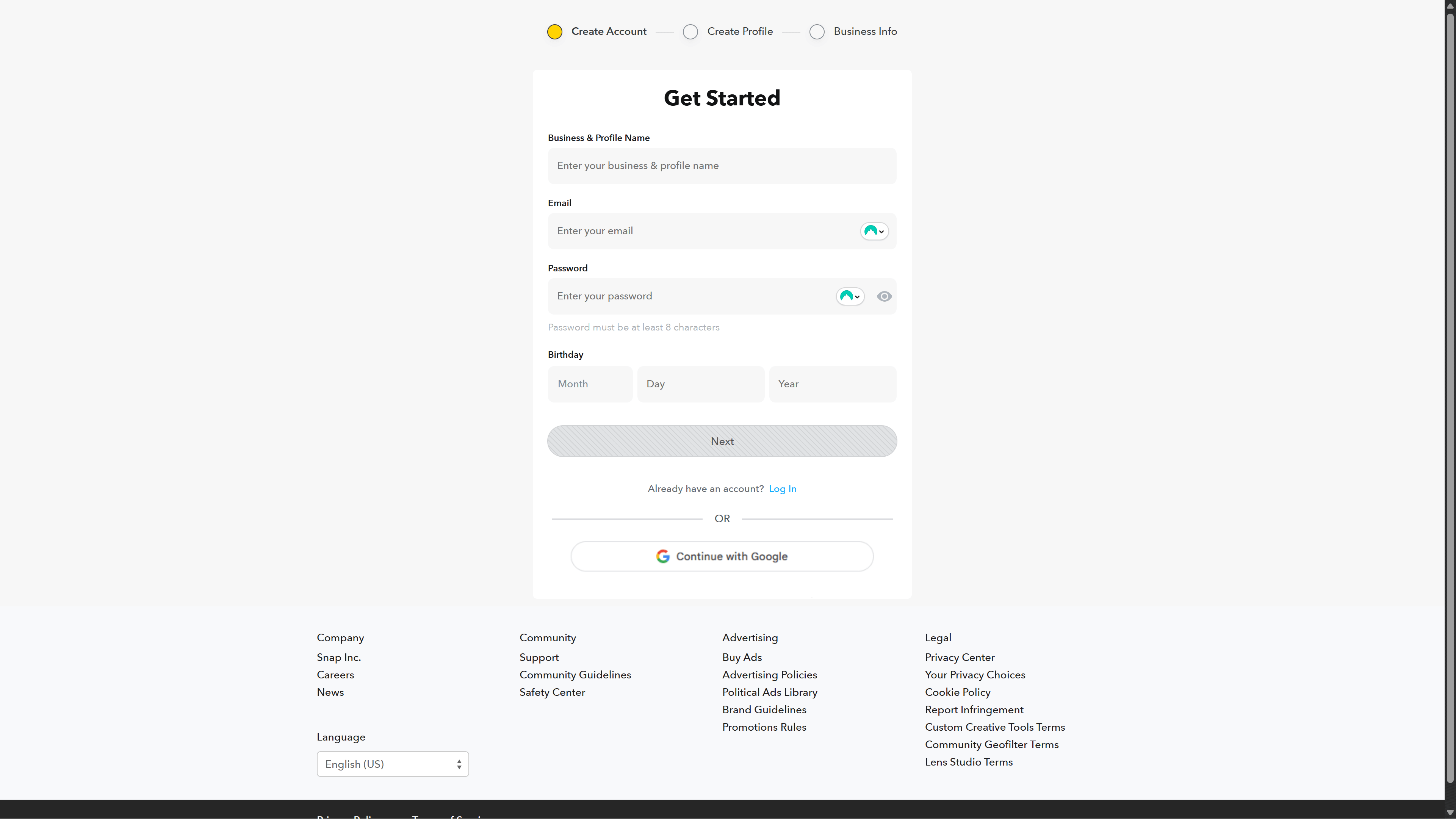Click the scrollbar down arrow
The image size is (1456, 819).
tap(1450, 813)
